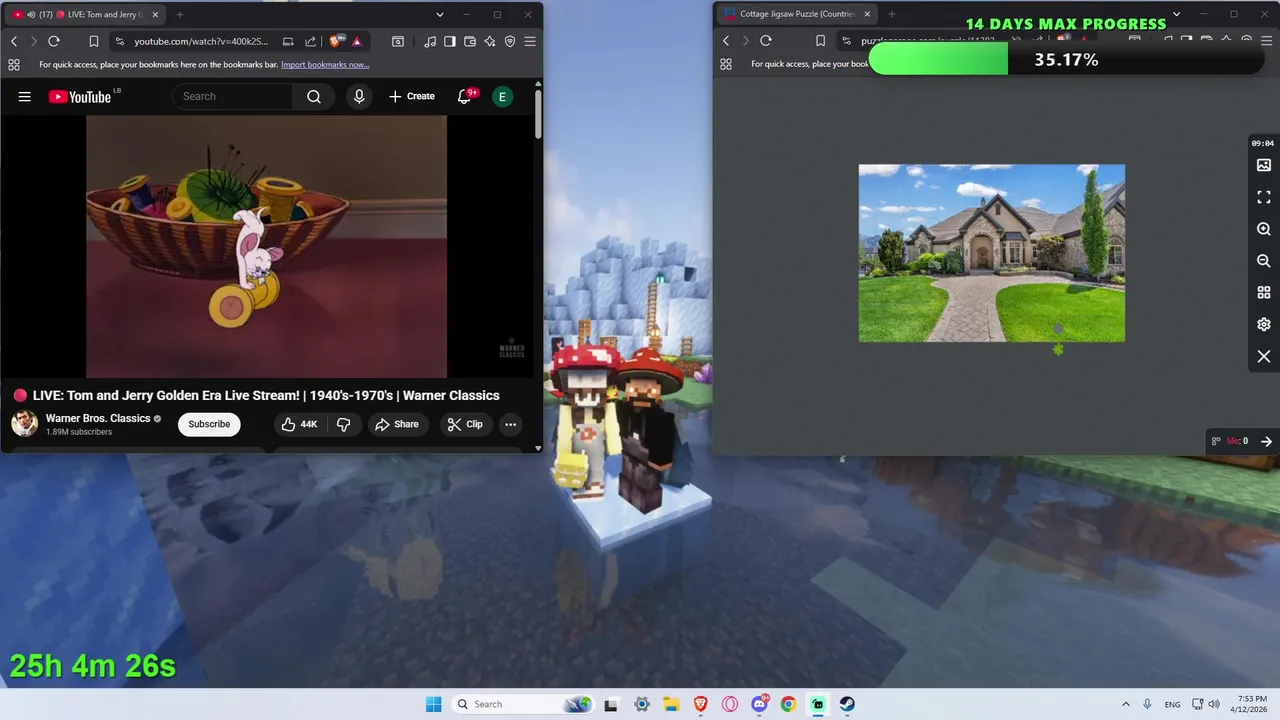Go to the YouTube home logo
Image resolution: width=1280 pixels, height=720 pixels.
tap(80, 96)
